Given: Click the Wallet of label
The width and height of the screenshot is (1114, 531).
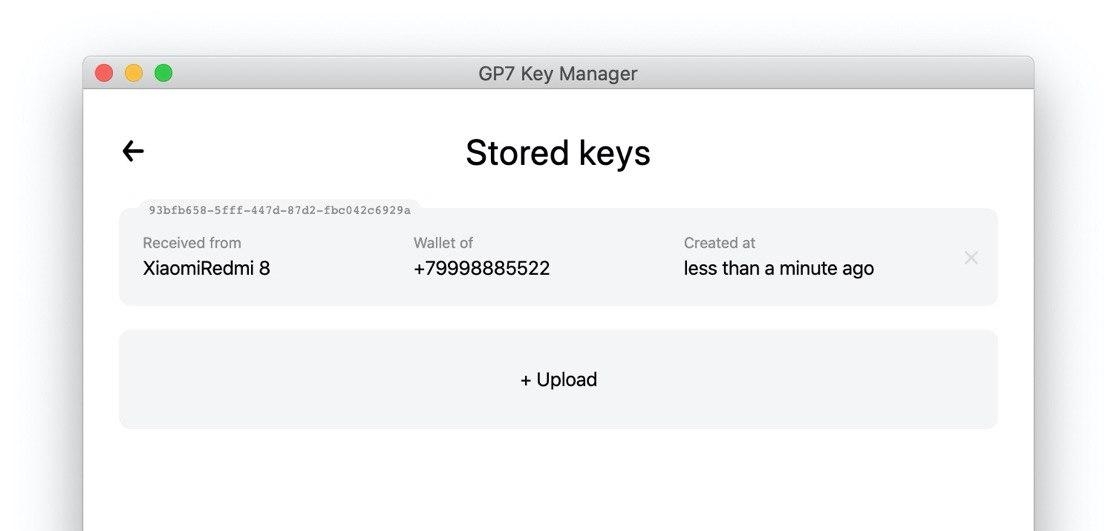Looking at the screenshot, I should click(x=443, y=243).
